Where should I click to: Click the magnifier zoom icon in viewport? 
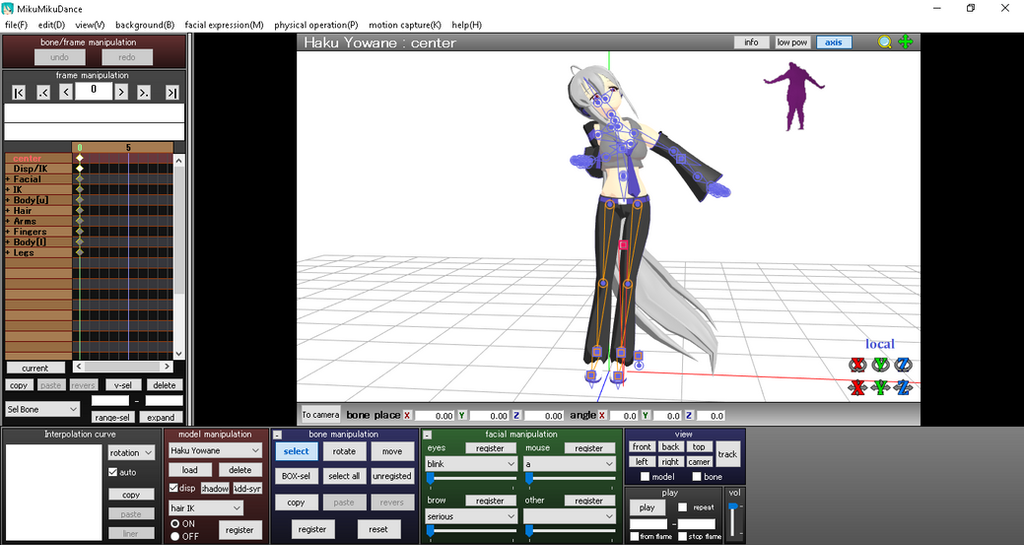pos(884,42)
